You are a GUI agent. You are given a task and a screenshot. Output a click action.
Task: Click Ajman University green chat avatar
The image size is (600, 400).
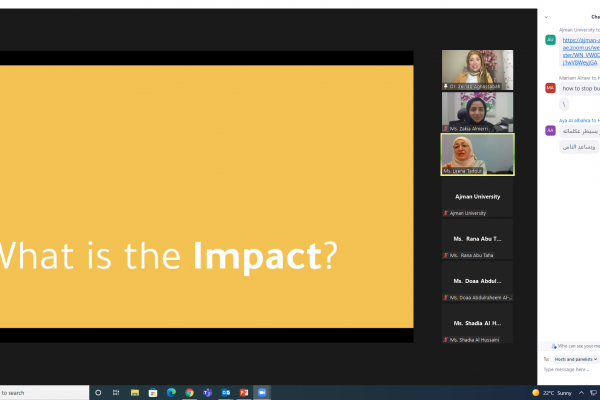coord(550,39)
